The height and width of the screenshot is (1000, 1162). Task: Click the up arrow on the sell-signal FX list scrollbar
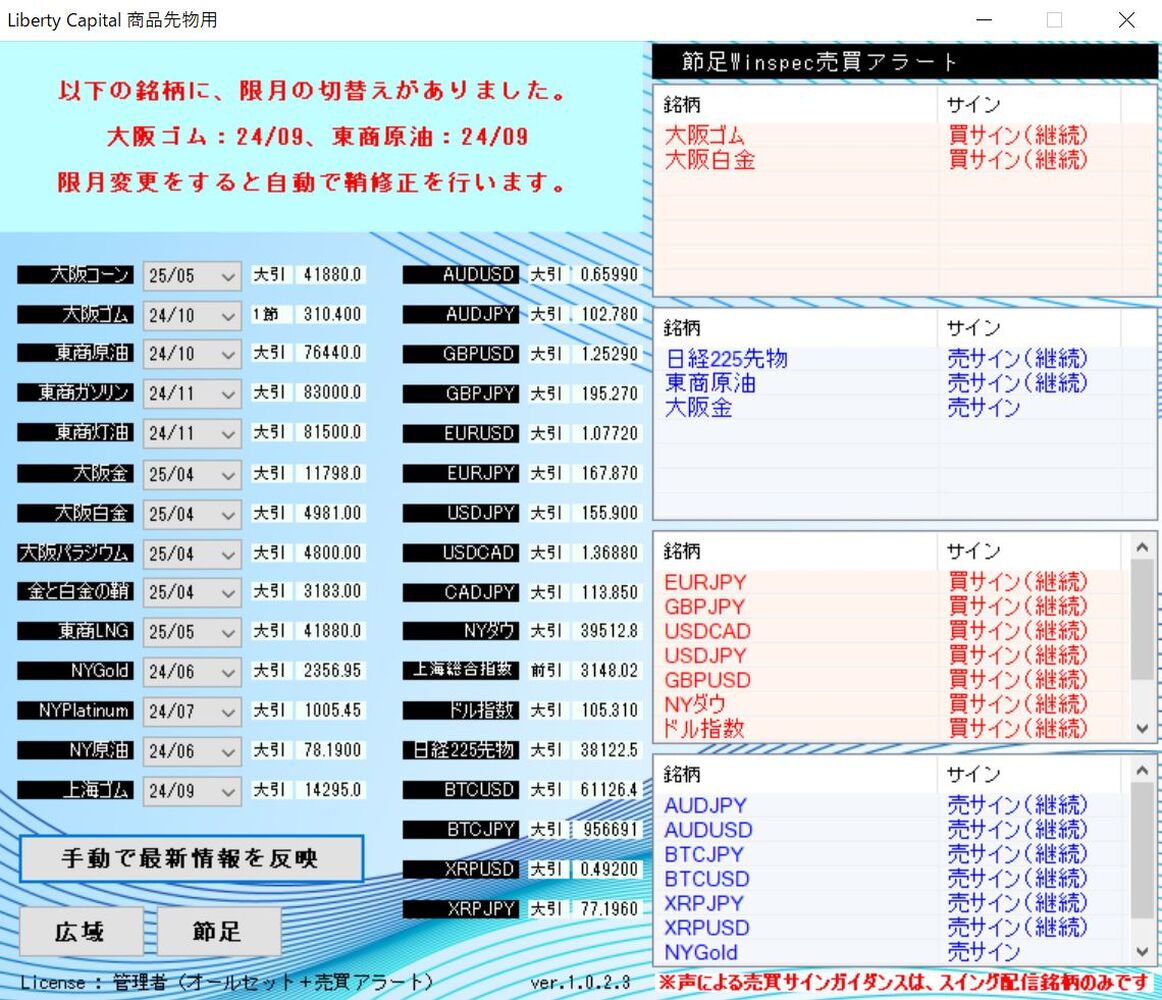[1142, 771]
